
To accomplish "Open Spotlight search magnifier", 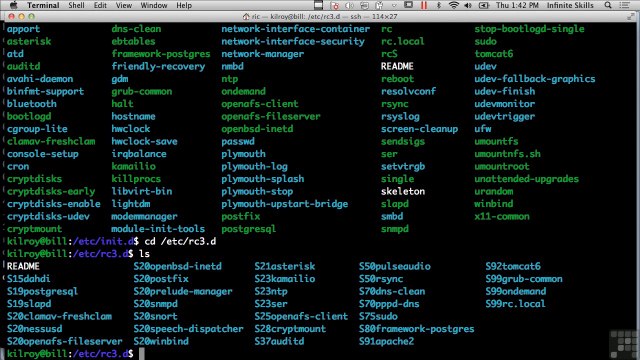I will pos(608,5).
